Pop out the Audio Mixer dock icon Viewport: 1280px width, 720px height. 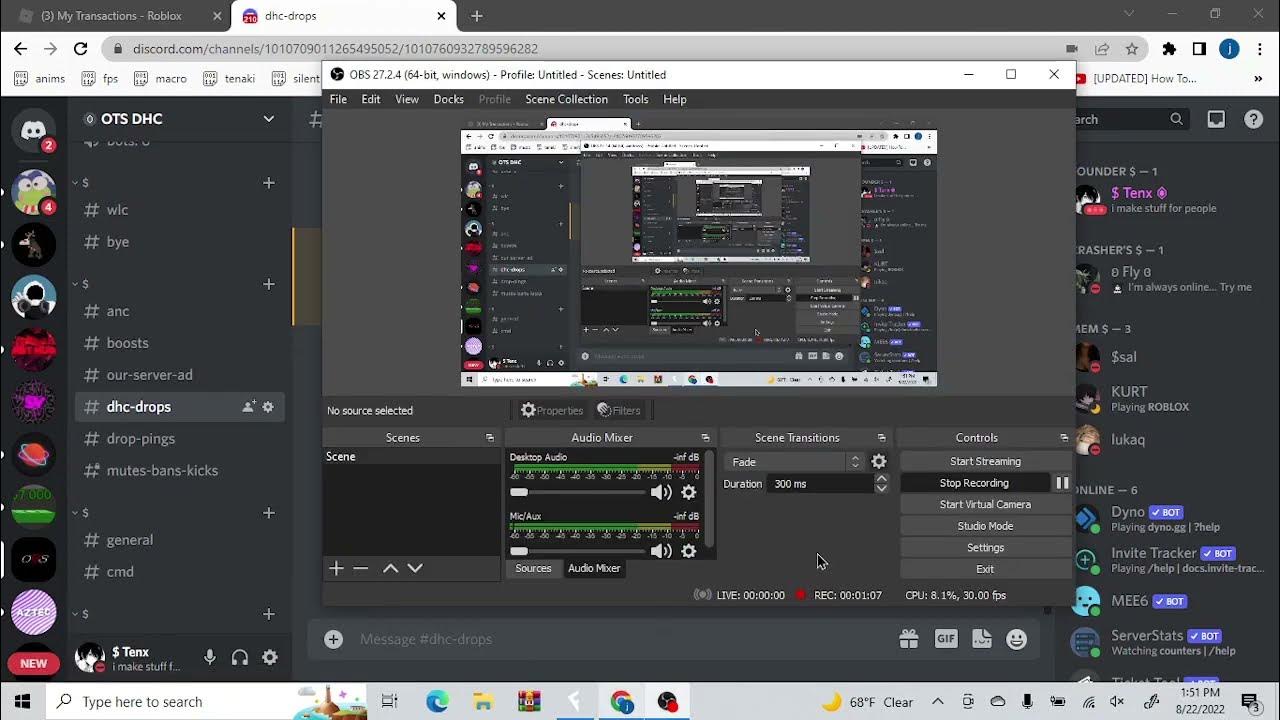(x=705, y=438)
